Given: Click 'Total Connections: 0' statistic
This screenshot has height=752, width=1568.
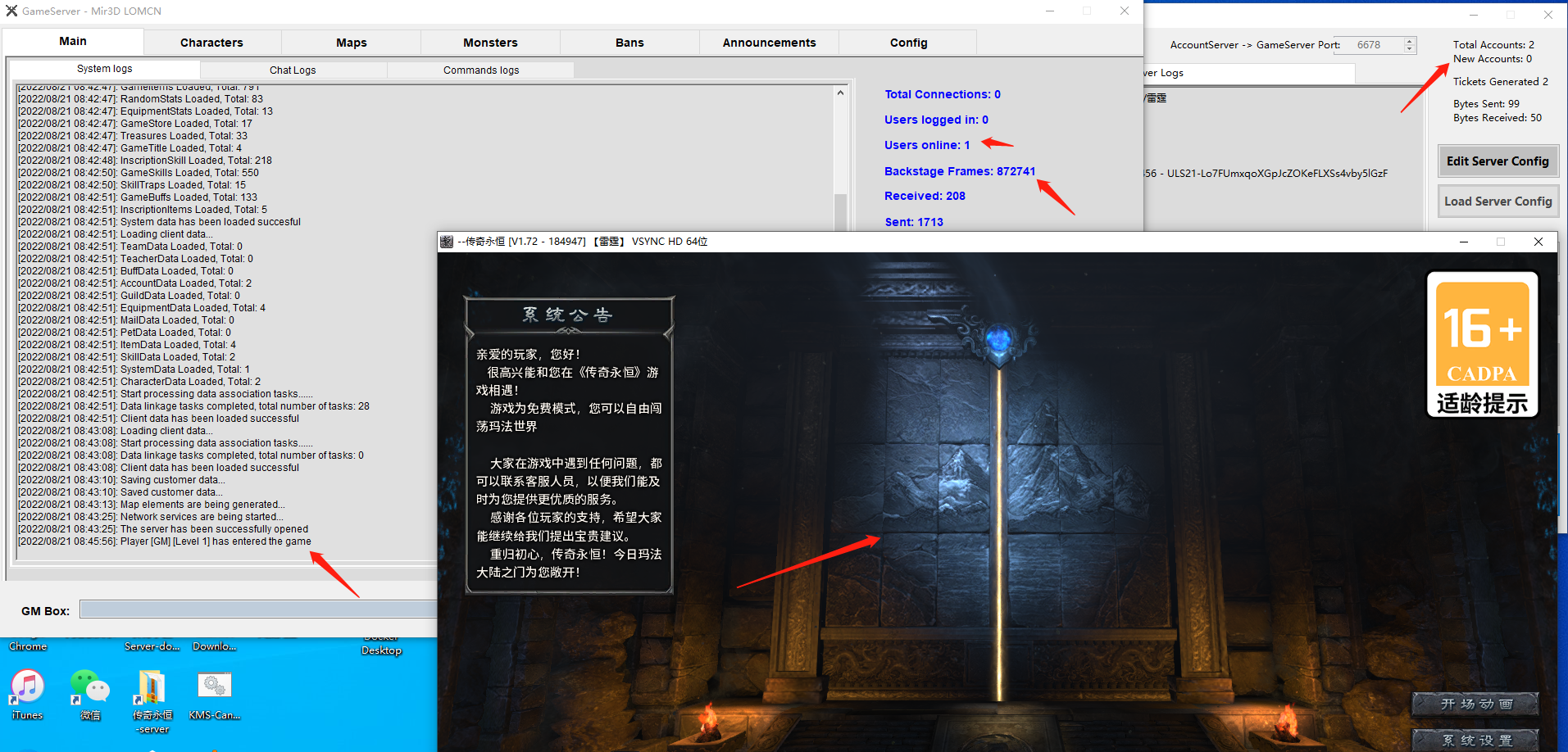Looking at the screenshot, I should [943, 94].
